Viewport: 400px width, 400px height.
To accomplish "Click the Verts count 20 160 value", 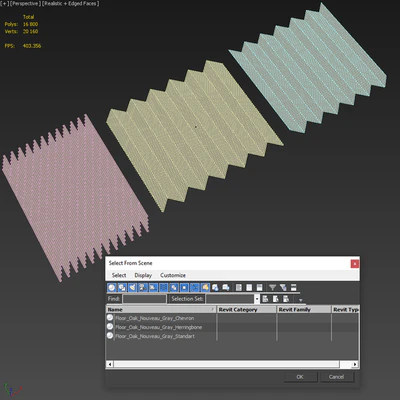I will point(30,32).
